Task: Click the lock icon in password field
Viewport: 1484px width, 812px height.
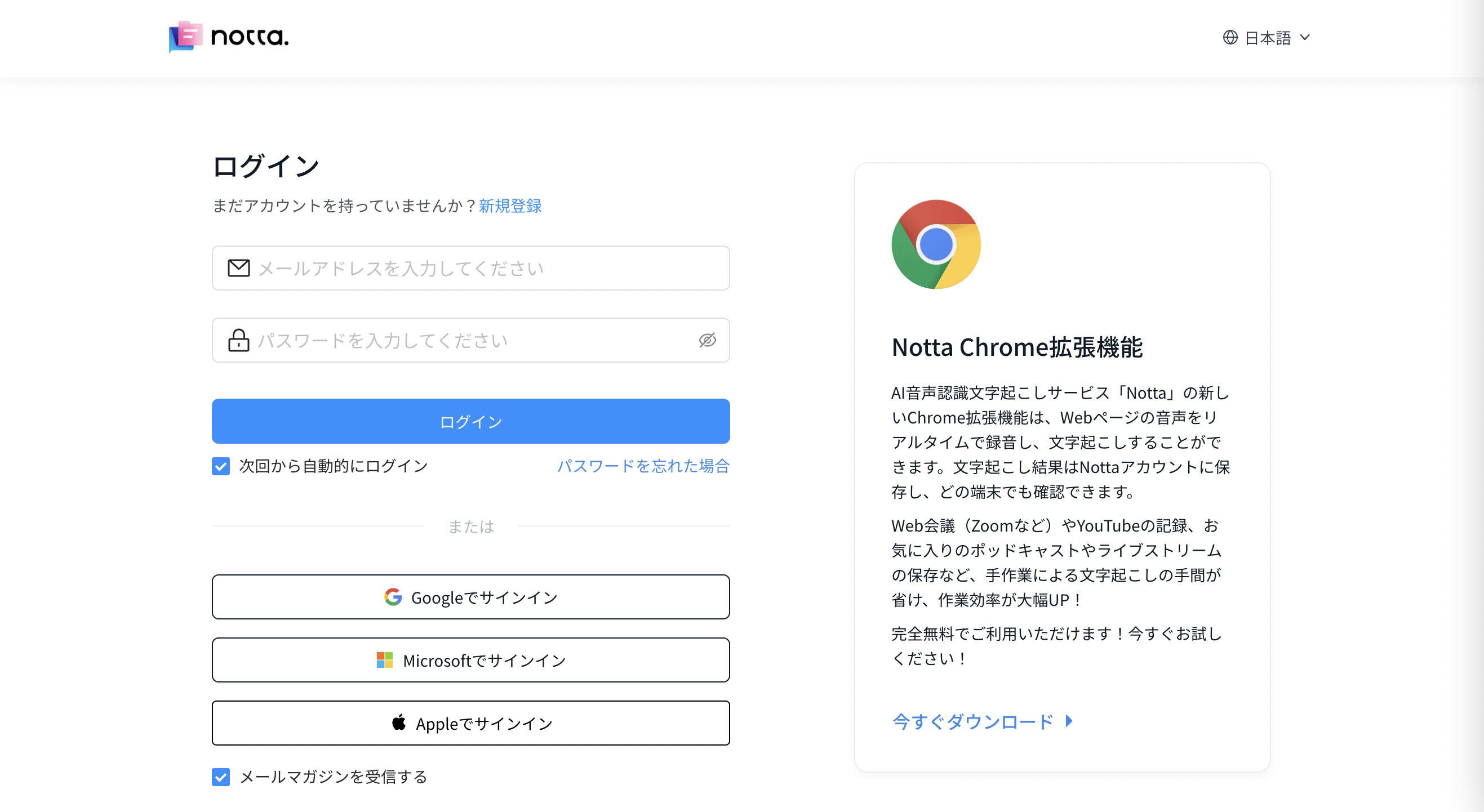Action: click(238, 340)
